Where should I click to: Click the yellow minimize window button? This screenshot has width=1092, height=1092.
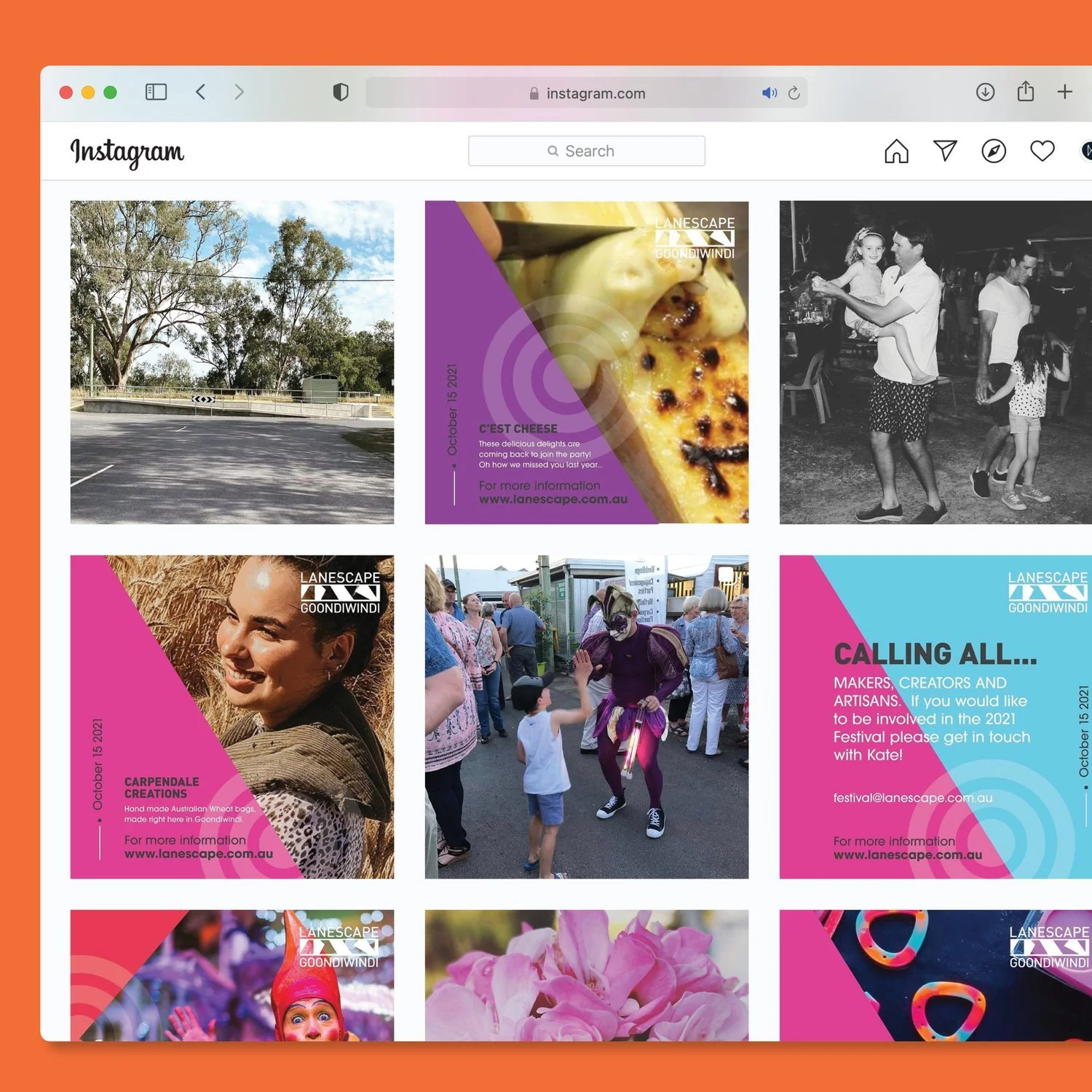[88, 92]
